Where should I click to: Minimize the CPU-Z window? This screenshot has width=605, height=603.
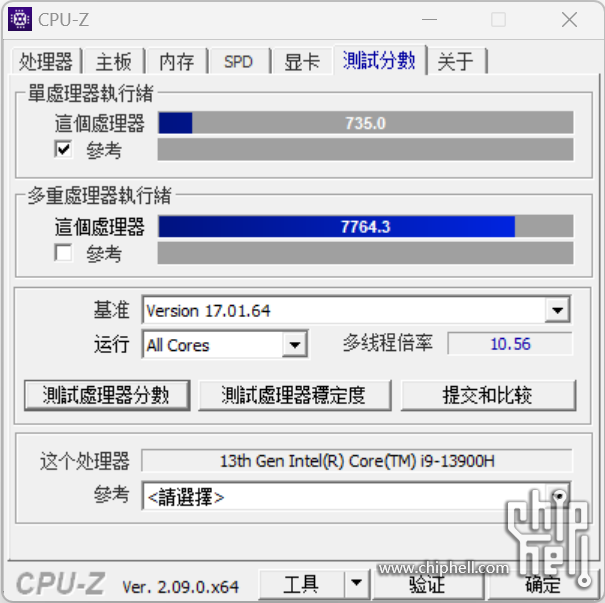429,19
